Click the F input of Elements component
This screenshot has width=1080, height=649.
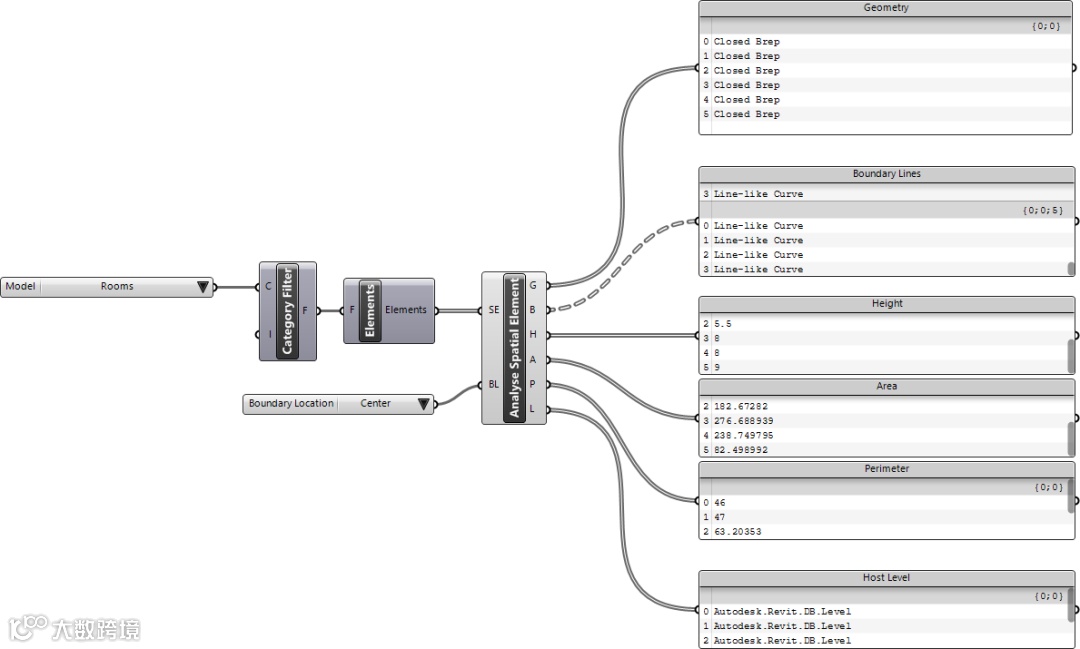(x=352, y=310)
